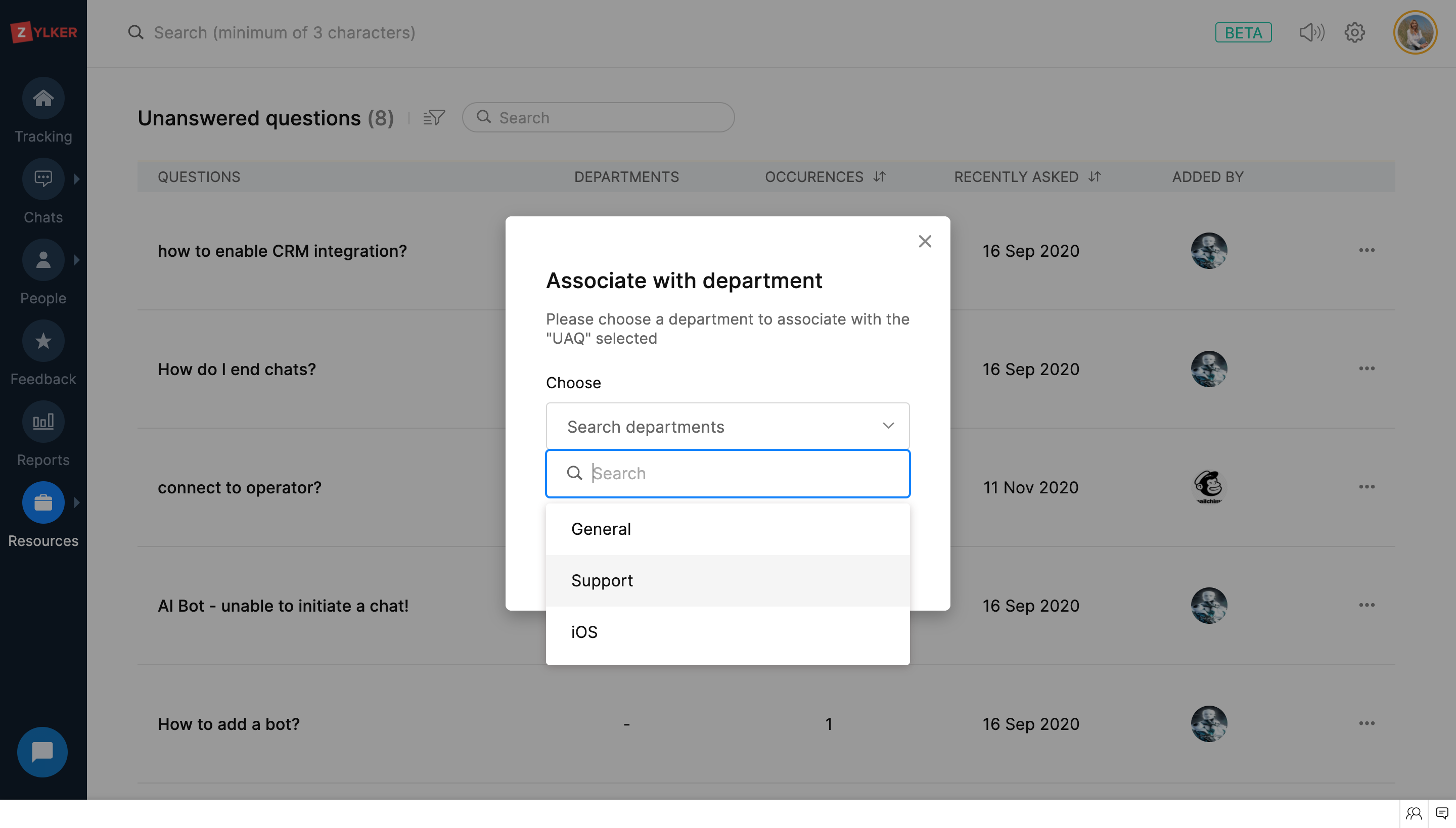Open the user profile avatar
1456x828 pixels.
[1415, 32]
